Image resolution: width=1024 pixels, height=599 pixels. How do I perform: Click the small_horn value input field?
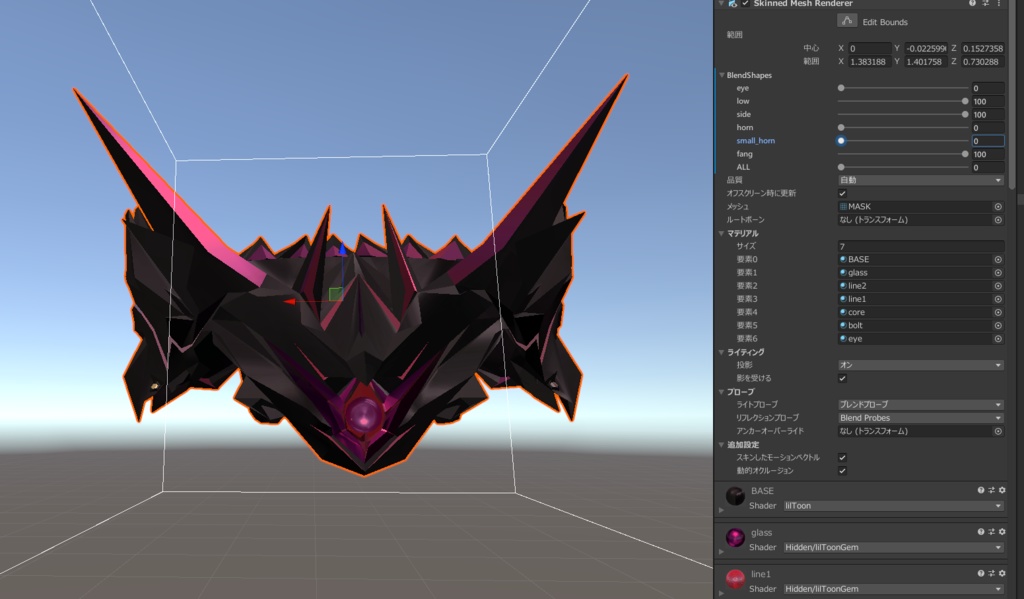coord(987,140)
